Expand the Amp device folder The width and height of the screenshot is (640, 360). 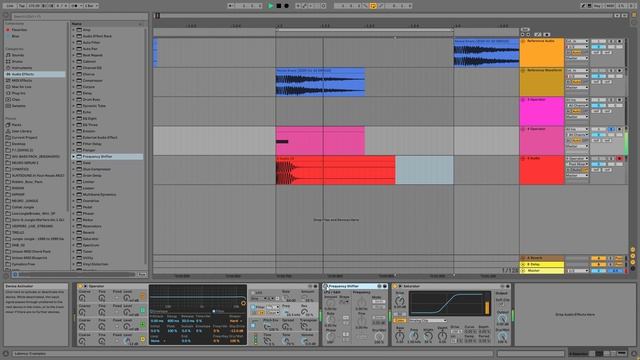click(x=73, y=30)
